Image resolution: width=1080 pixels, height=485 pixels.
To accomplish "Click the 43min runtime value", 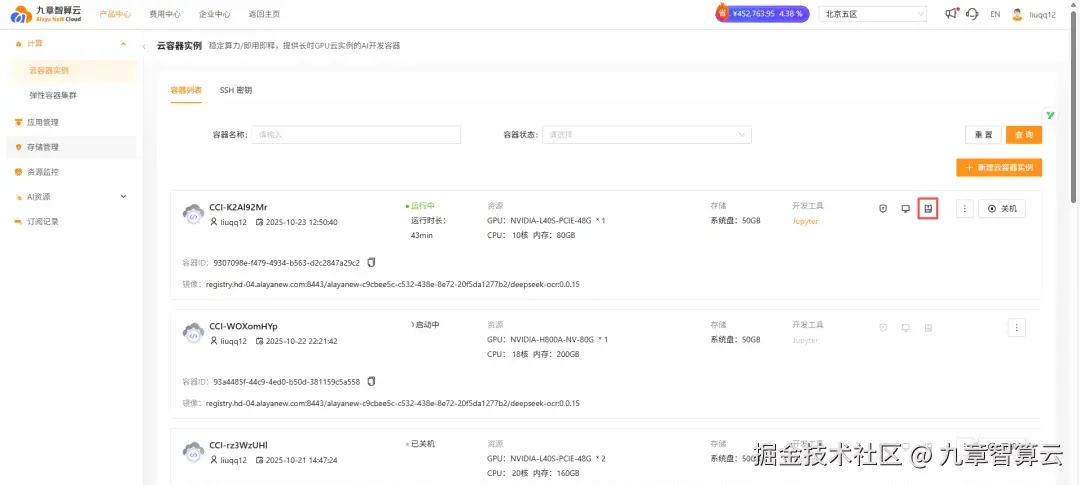I will pos(422,236).
